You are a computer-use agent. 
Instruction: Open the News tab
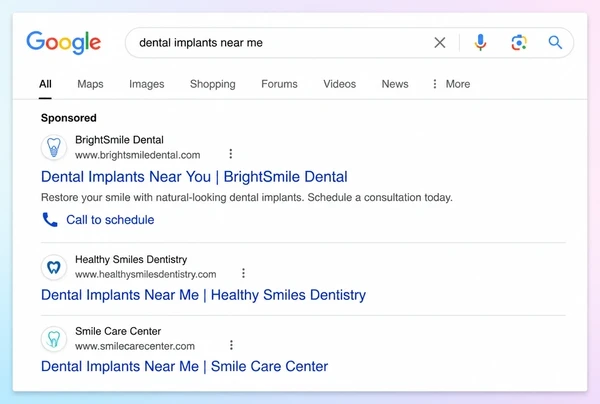click(x=395, y=84)
